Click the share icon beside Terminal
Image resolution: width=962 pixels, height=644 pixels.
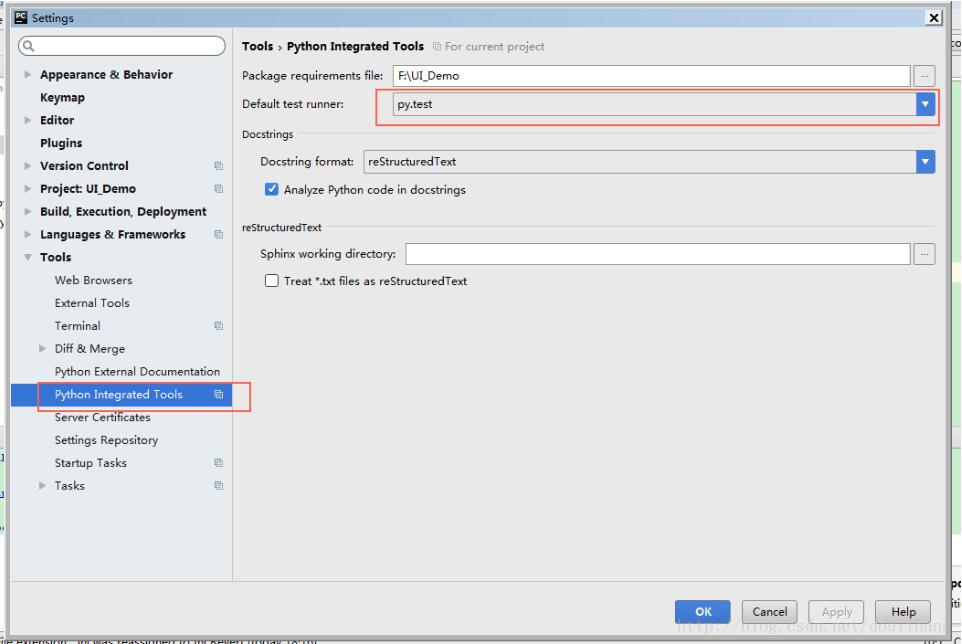(218, 325)
